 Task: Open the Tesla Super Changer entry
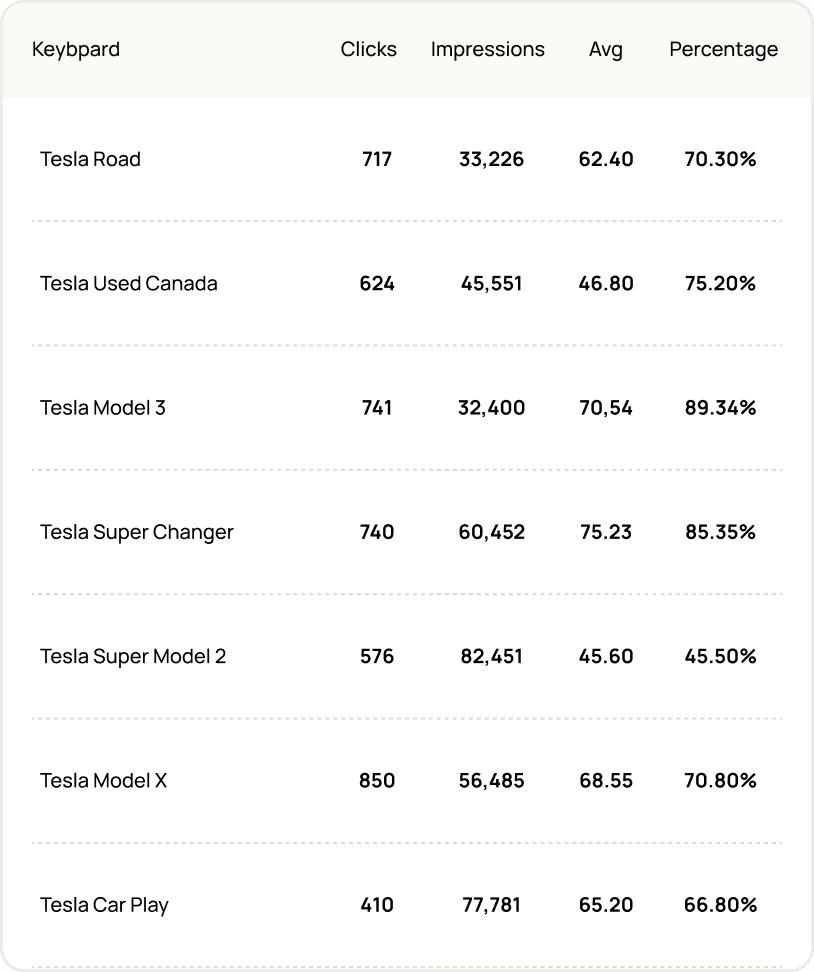click(x=136, y=532)
